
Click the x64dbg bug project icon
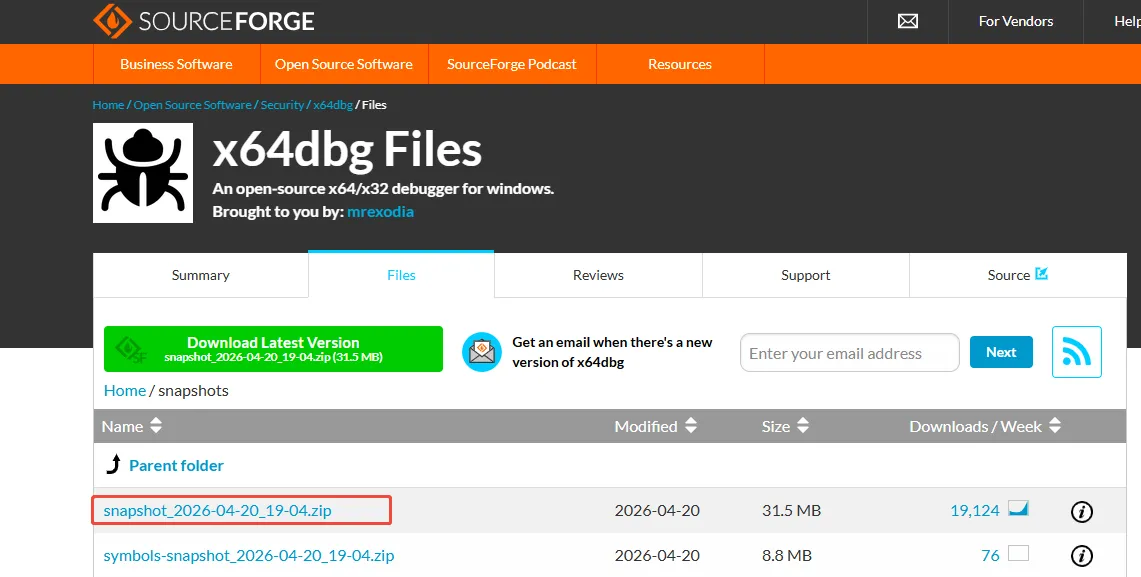pyautogui.click(x=143, y=172)
